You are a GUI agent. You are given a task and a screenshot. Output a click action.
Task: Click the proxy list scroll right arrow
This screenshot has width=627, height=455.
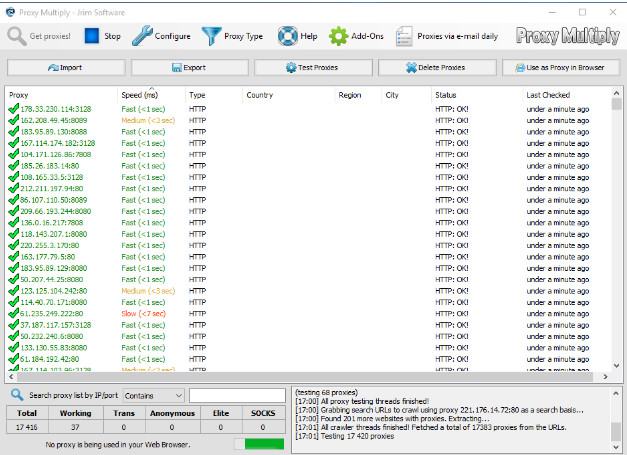coord(605,376)
